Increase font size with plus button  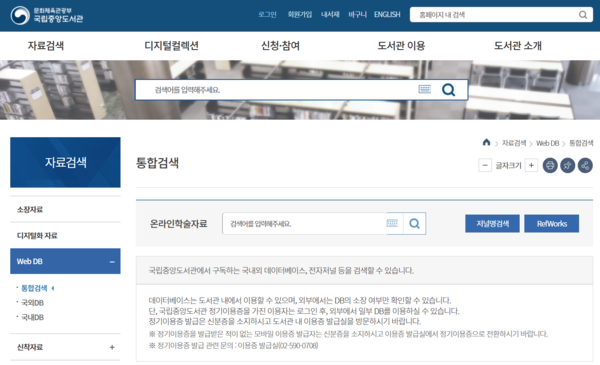531,165
